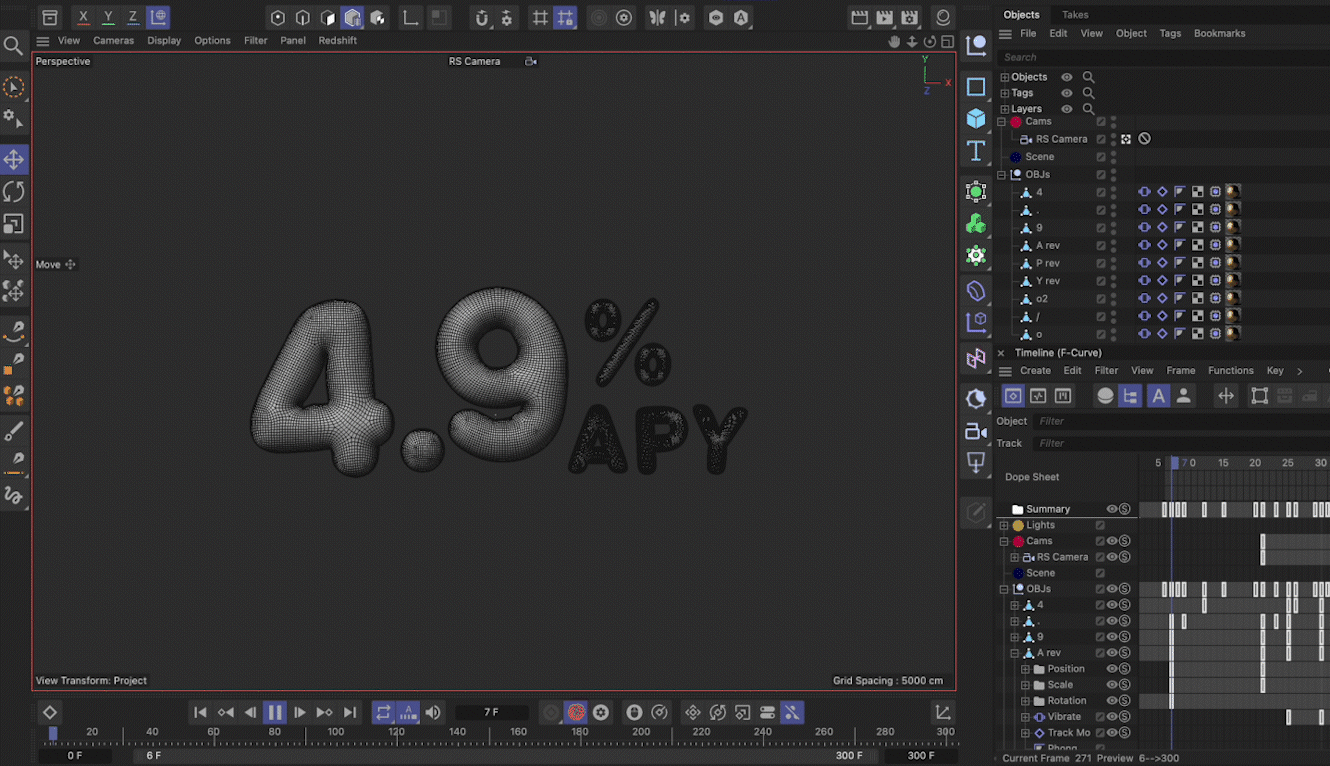Open the search magnifier at top left
This screenshot has height=766, width=1330.
[14, 46]
